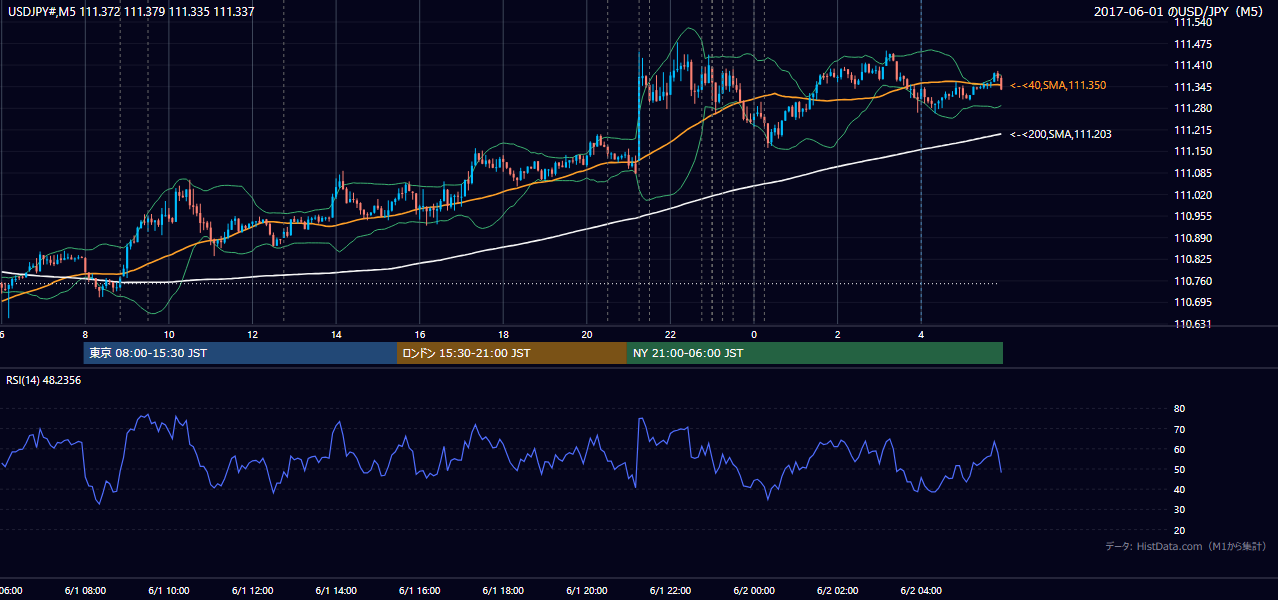Click the 6/1 22:00 time axis label

tap(672, 590)
